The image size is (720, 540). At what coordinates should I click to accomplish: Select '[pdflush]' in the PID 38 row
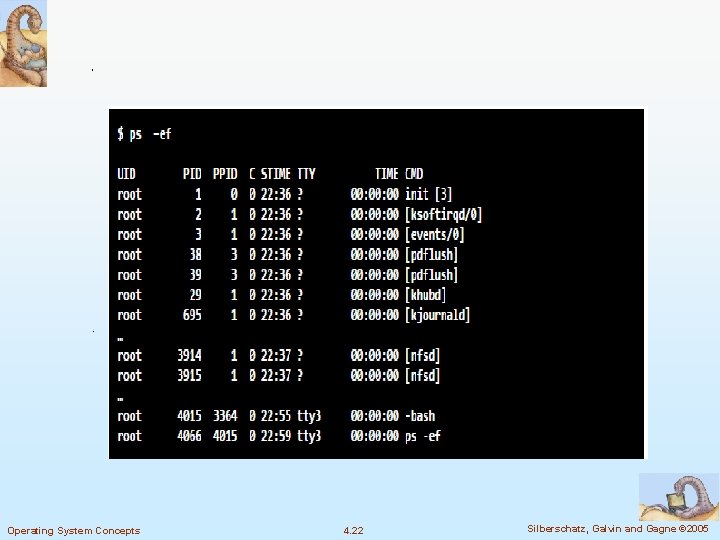coord(432,255)
